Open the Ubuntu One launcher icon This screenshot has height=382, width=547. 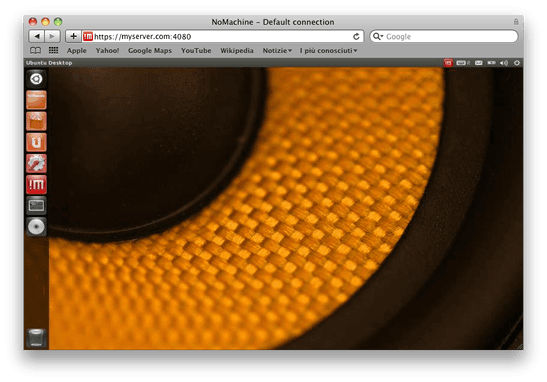point(36,142)
